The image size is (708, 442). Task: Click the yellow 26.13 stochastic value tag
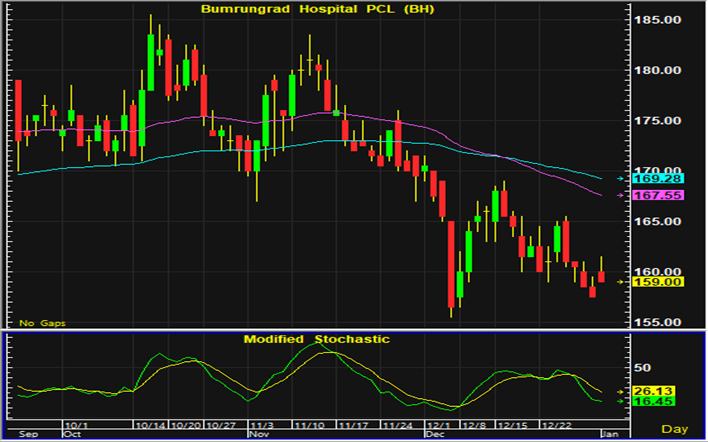click(654, 390)
